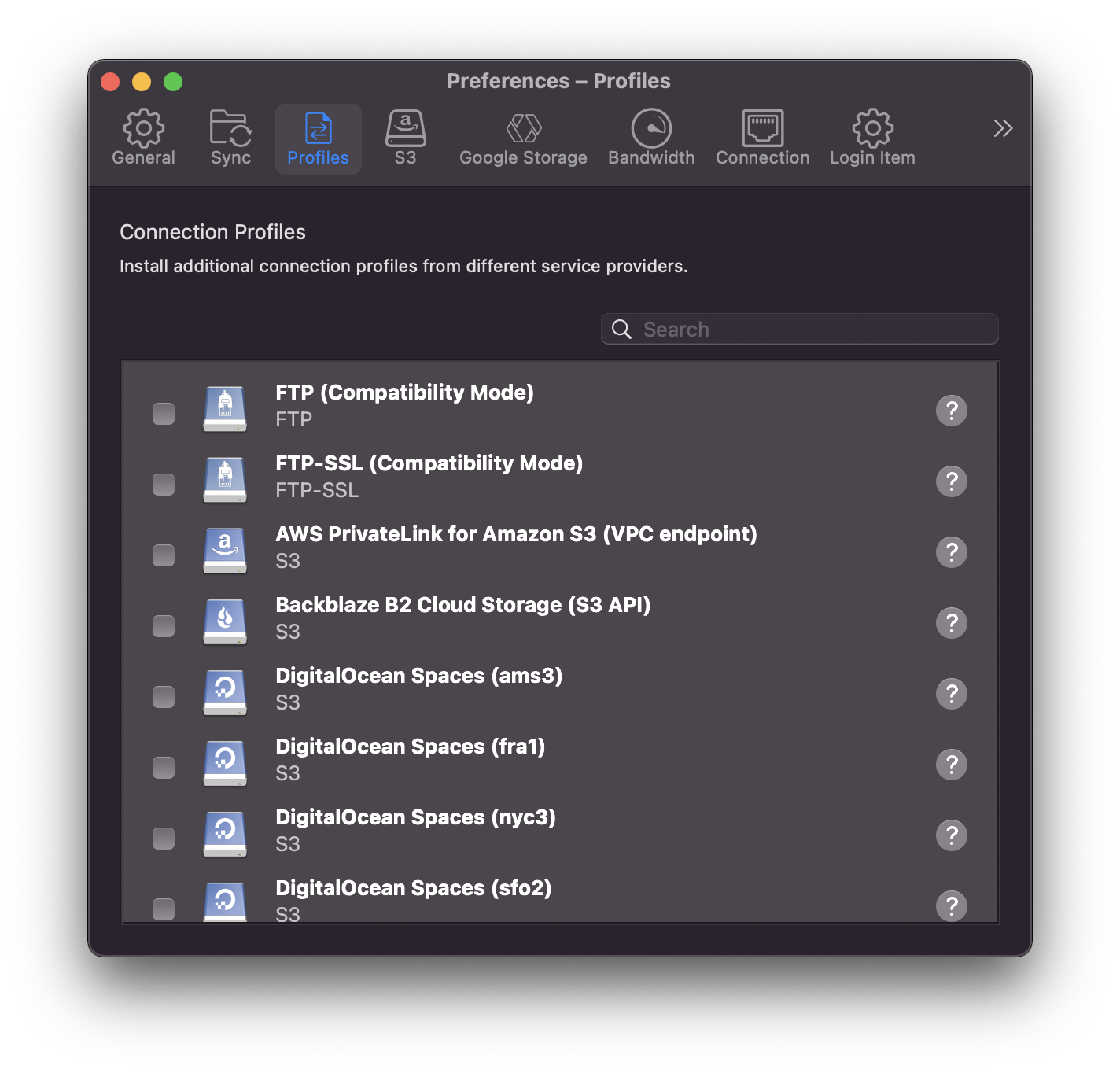Viewport: 1120px width, 1073px height.
Task: Open help for Backblaze B2 Cloud Storage
Action: point(952,623)
